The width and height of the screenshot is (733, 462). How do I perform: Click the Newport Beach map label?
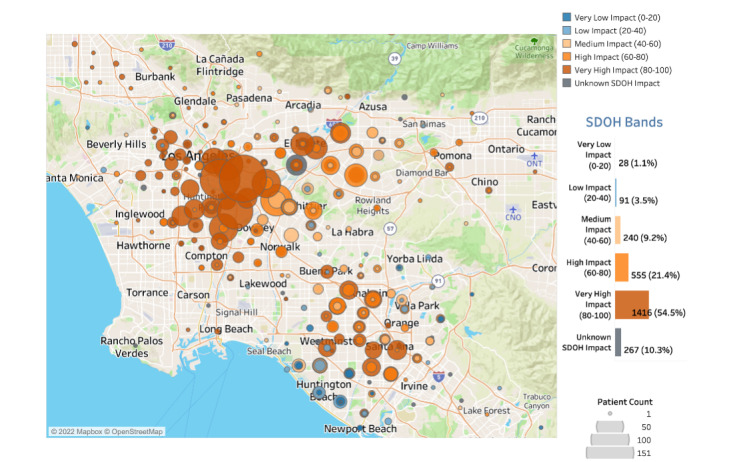click(x=360, y=429)
